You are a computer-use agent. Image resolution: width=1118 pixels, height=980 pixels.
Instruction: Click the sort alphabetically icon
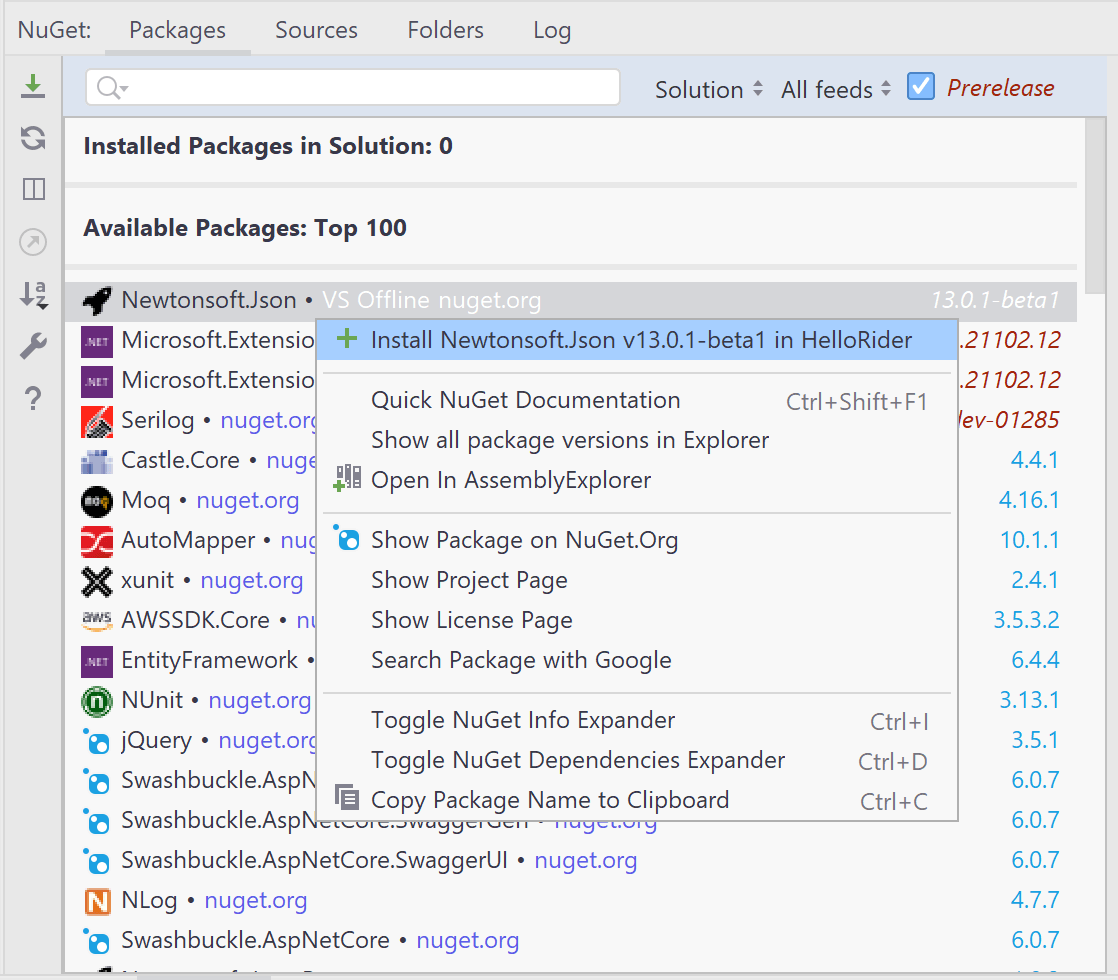tap(33, 294)
